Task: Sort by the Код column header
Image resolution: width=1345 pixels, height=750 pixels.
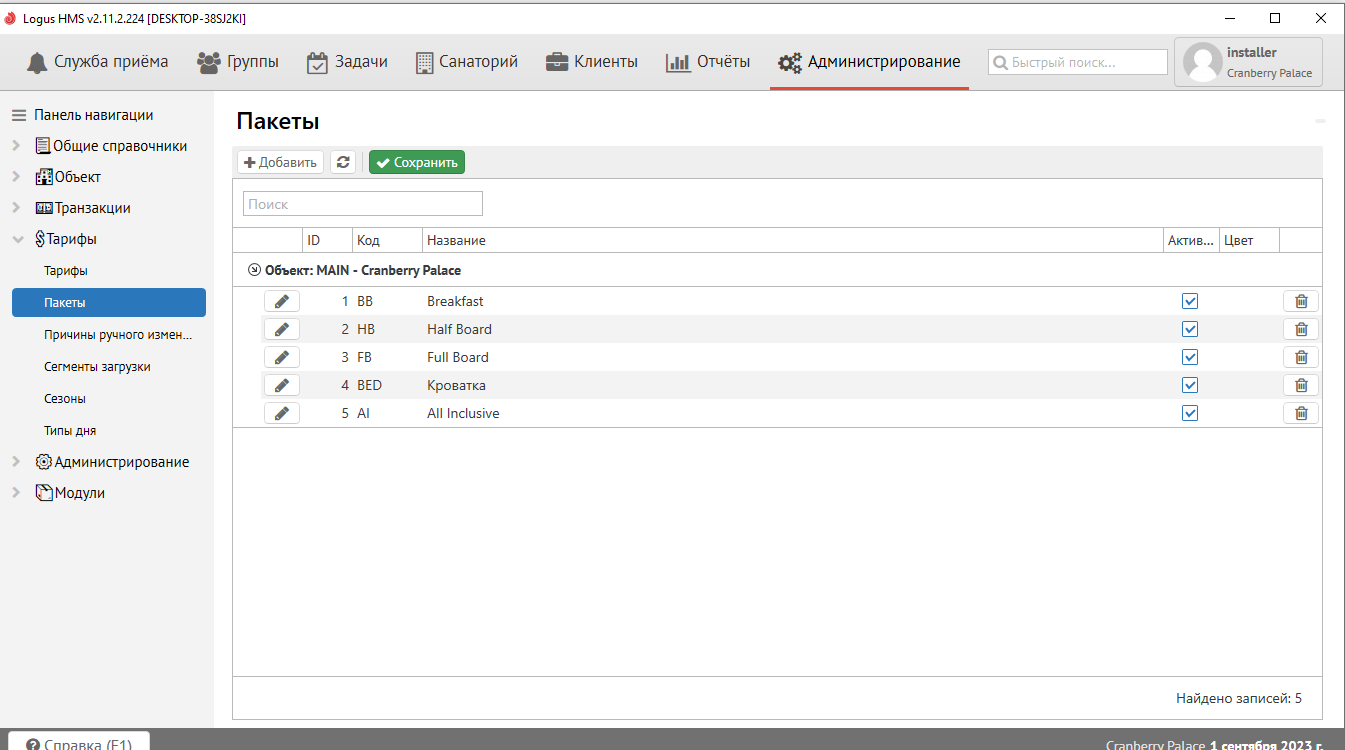Action: pyautogui.click(x=387, y=240)
